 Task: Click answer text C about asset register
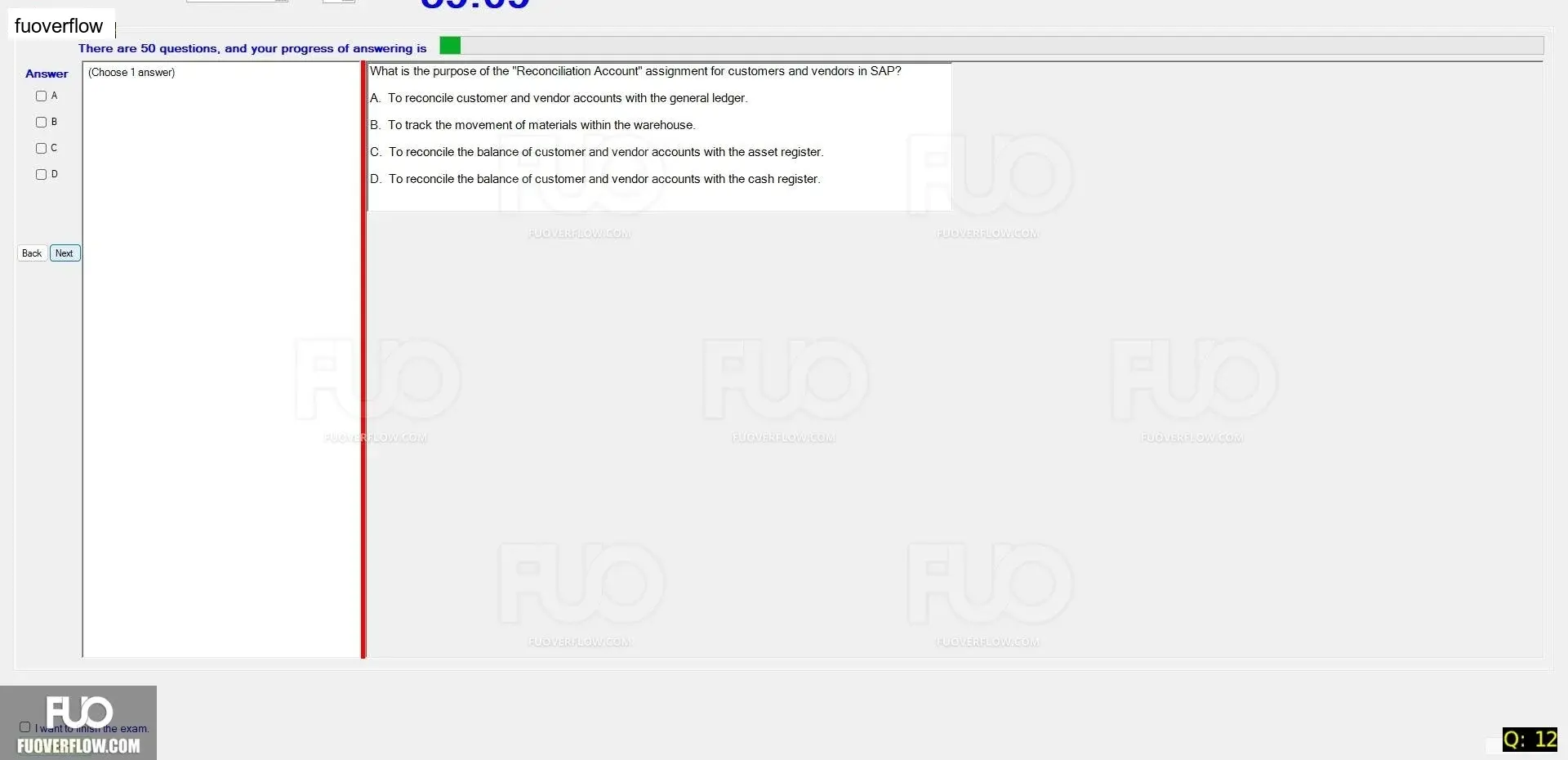(596, 152)
